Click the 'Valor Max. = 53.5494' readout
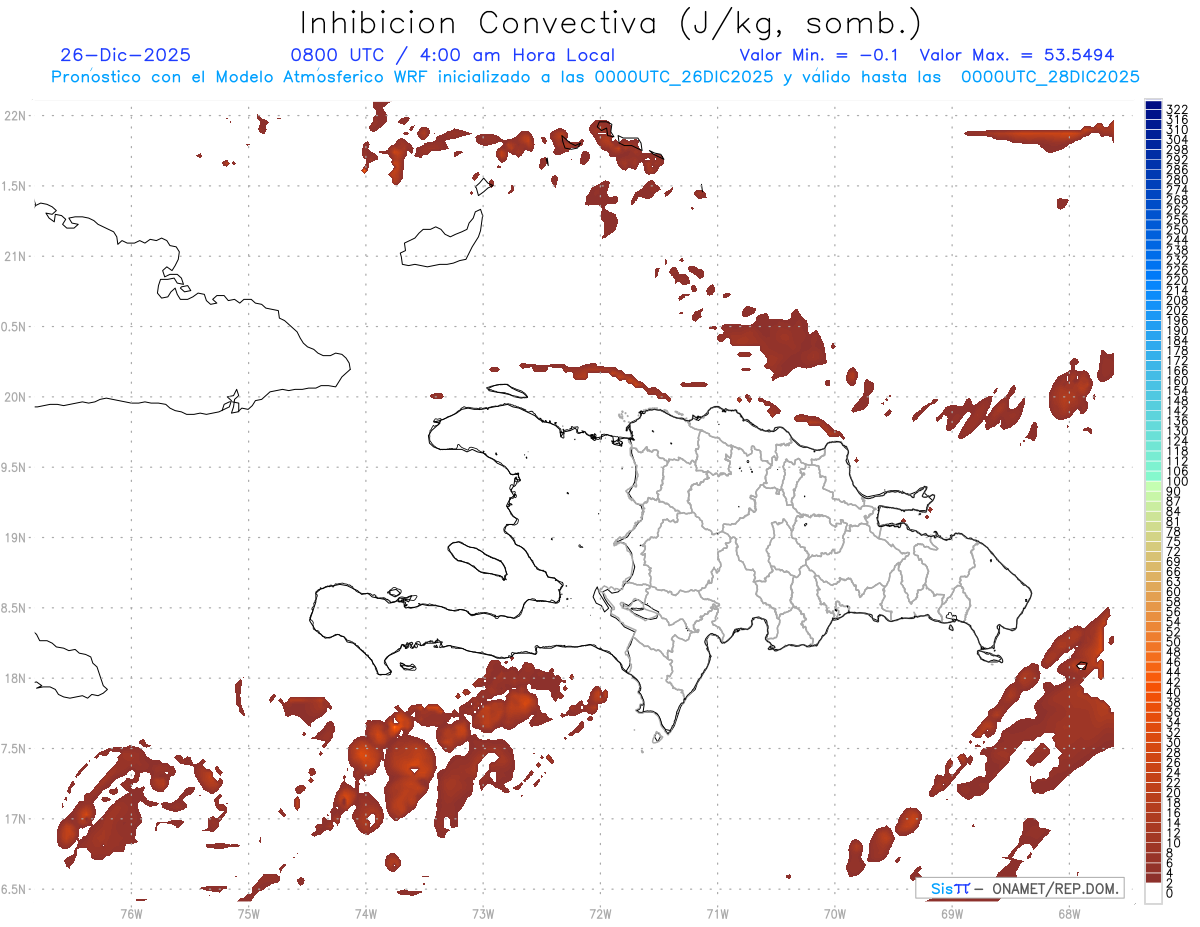Image resolution: width=1200 pixels, height=927 pixels. pos(1016,56)
